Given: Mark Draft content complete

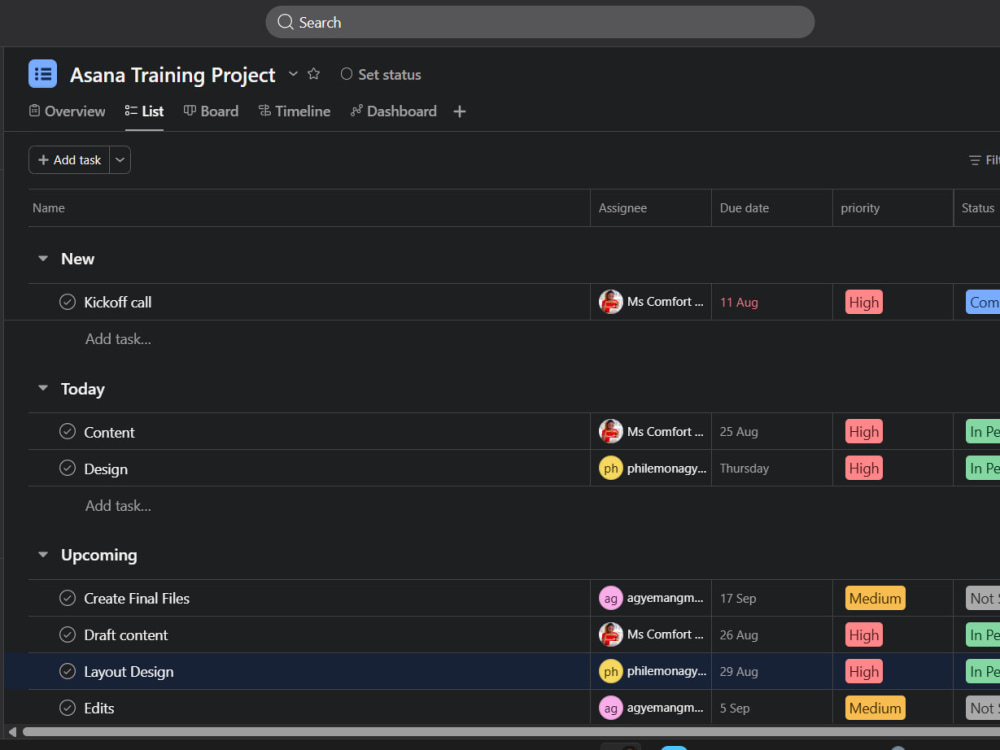Looking at the screenshot, I should click(67, 635).
